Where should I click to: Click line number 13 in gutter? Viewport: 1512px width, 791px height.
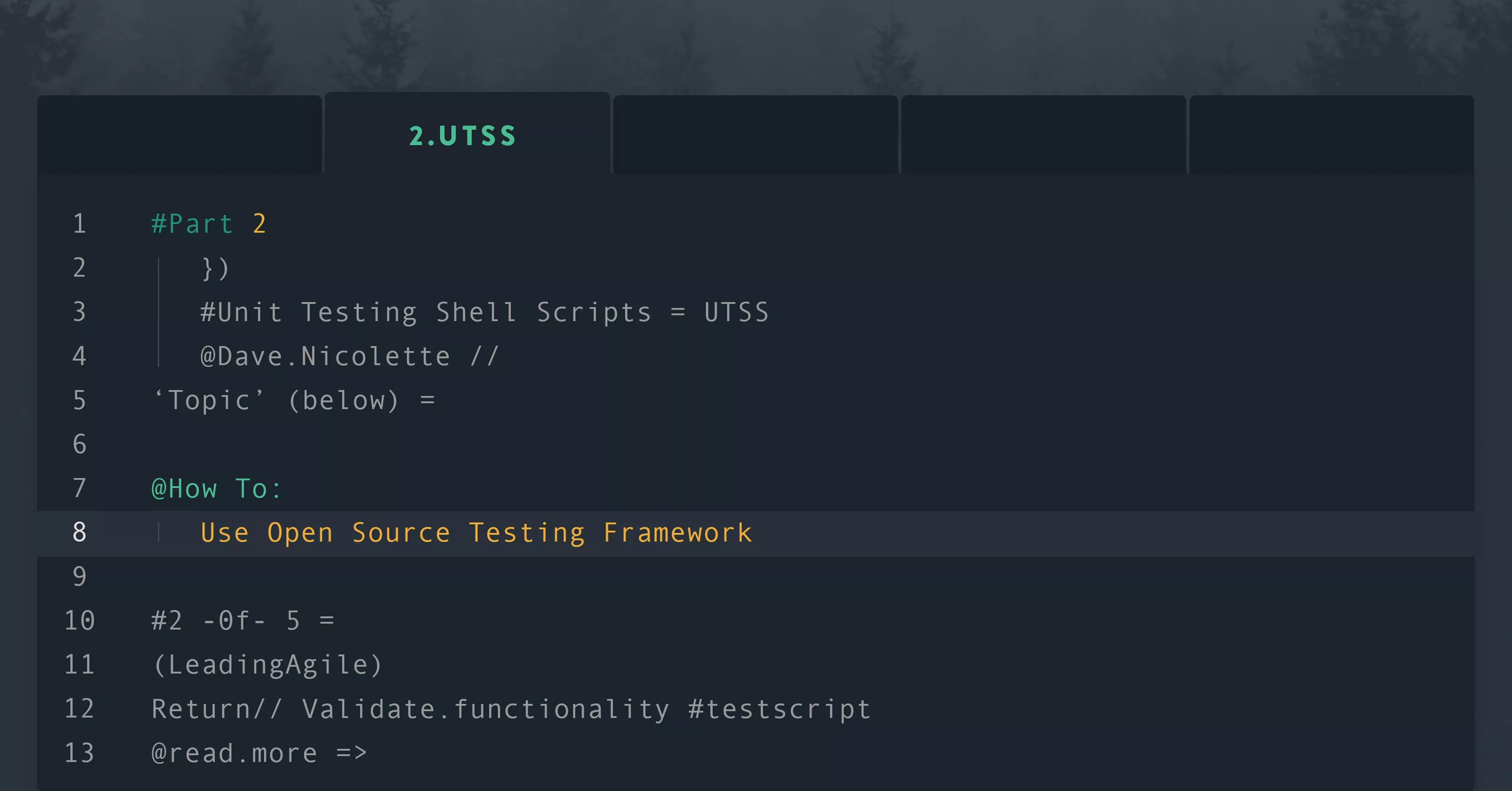point(79,753)
